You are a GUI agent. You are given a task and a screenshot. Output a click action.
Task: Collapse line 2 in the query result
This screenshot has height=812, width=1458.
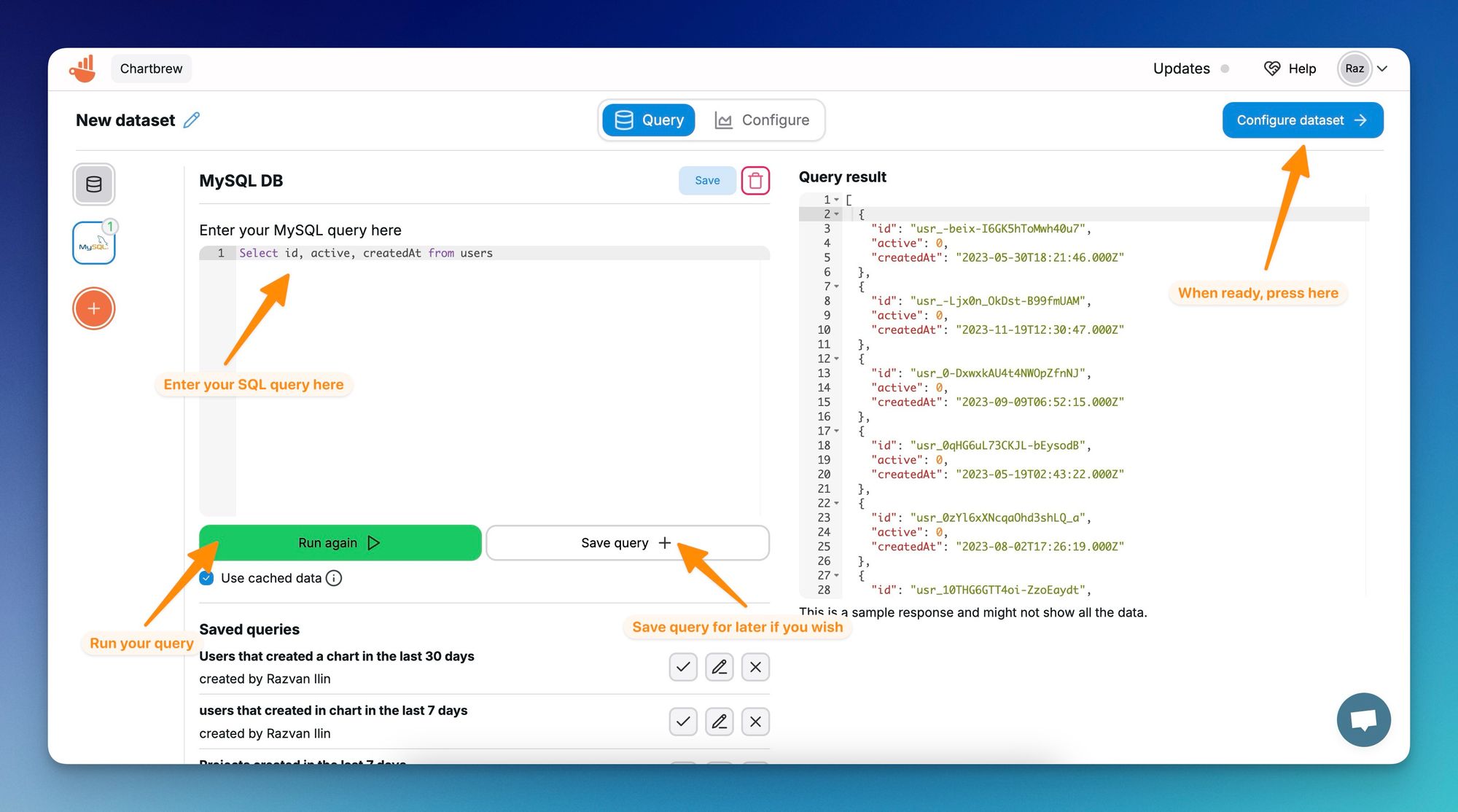click(835, 214)
